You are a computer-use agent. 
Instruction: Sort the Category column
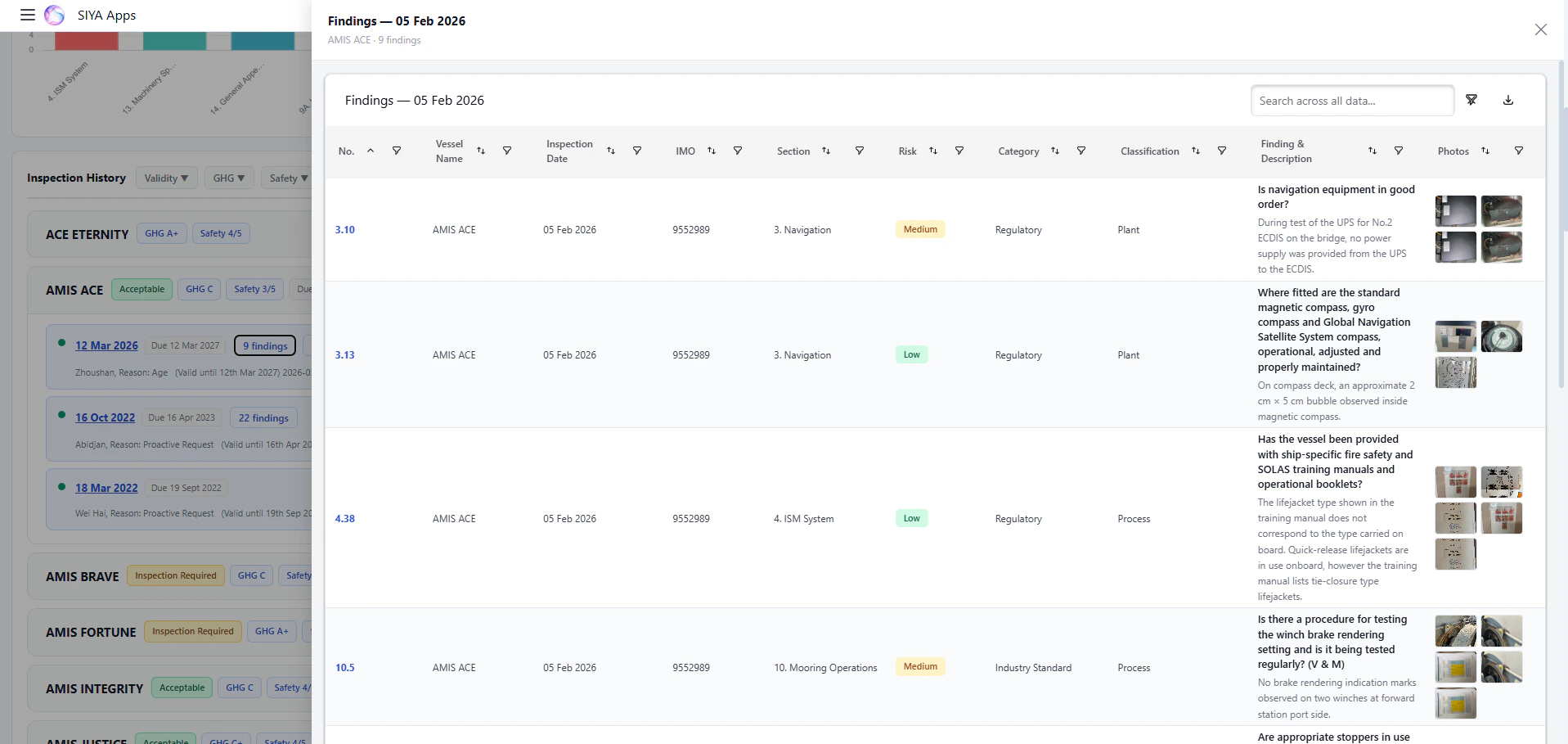pyautogui.click(x=1055, y=151)
